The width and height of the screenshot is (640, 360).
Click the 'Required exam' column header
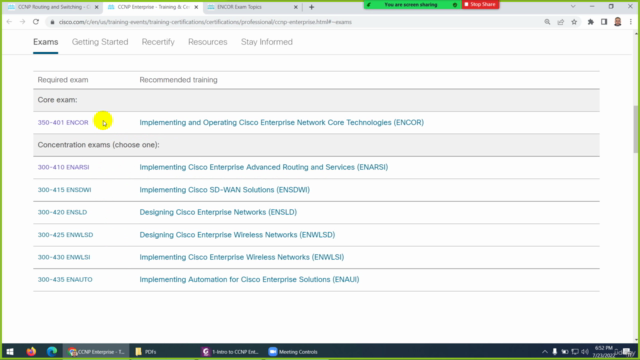point(63,80)
